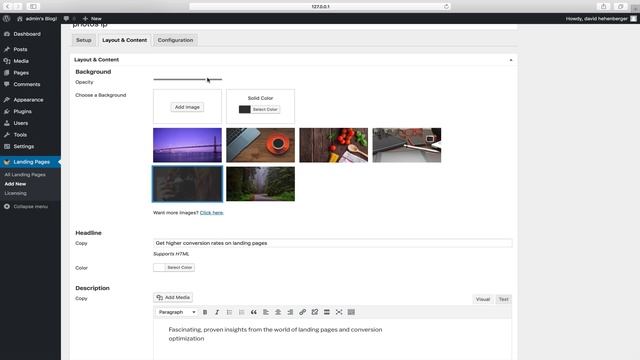Select Landing Pages in the sidebar
The height and width of the screenshot is (360, 640).
(x=30, y=162)
